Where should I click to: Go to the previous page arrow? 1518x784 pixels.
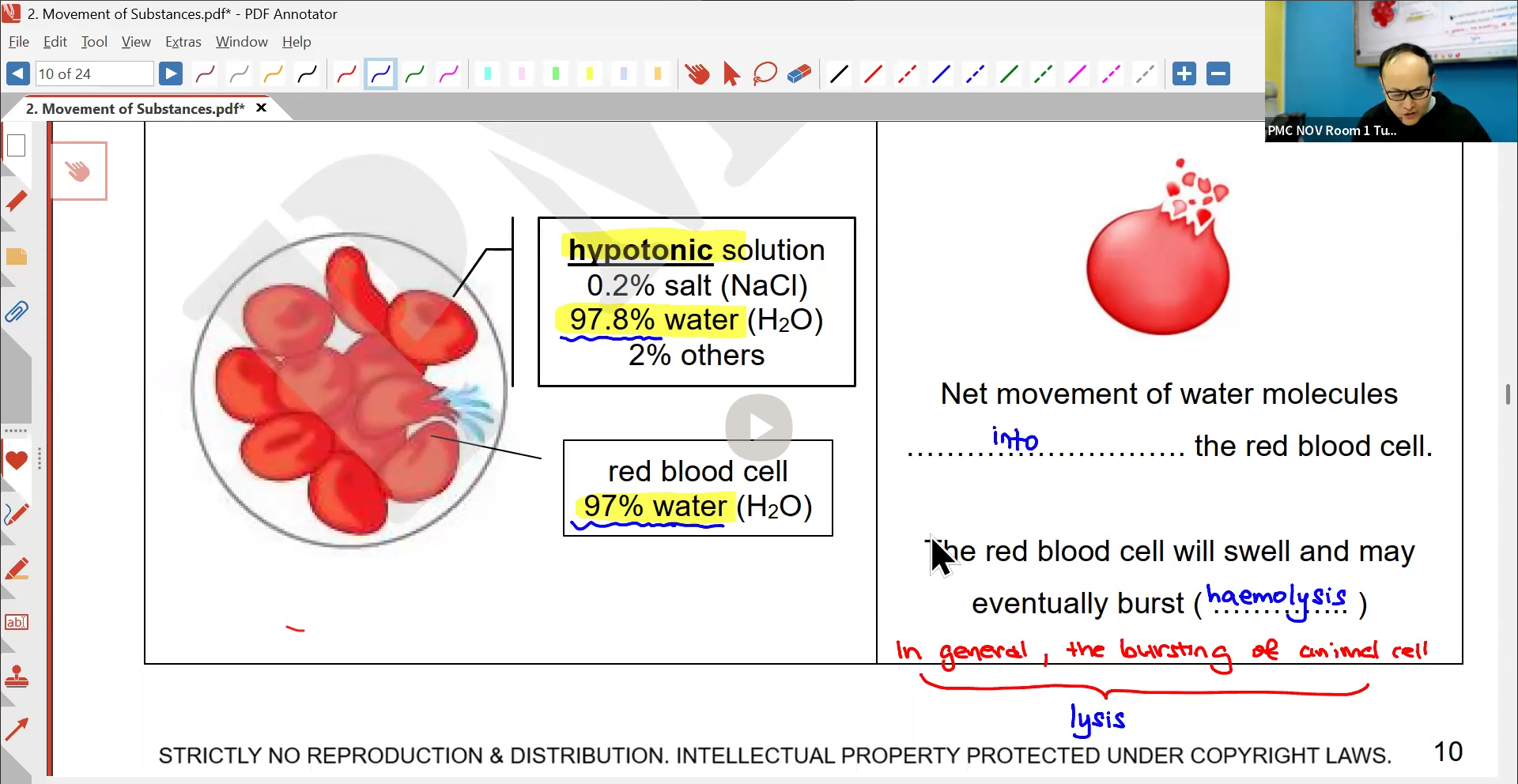(17, 73)
